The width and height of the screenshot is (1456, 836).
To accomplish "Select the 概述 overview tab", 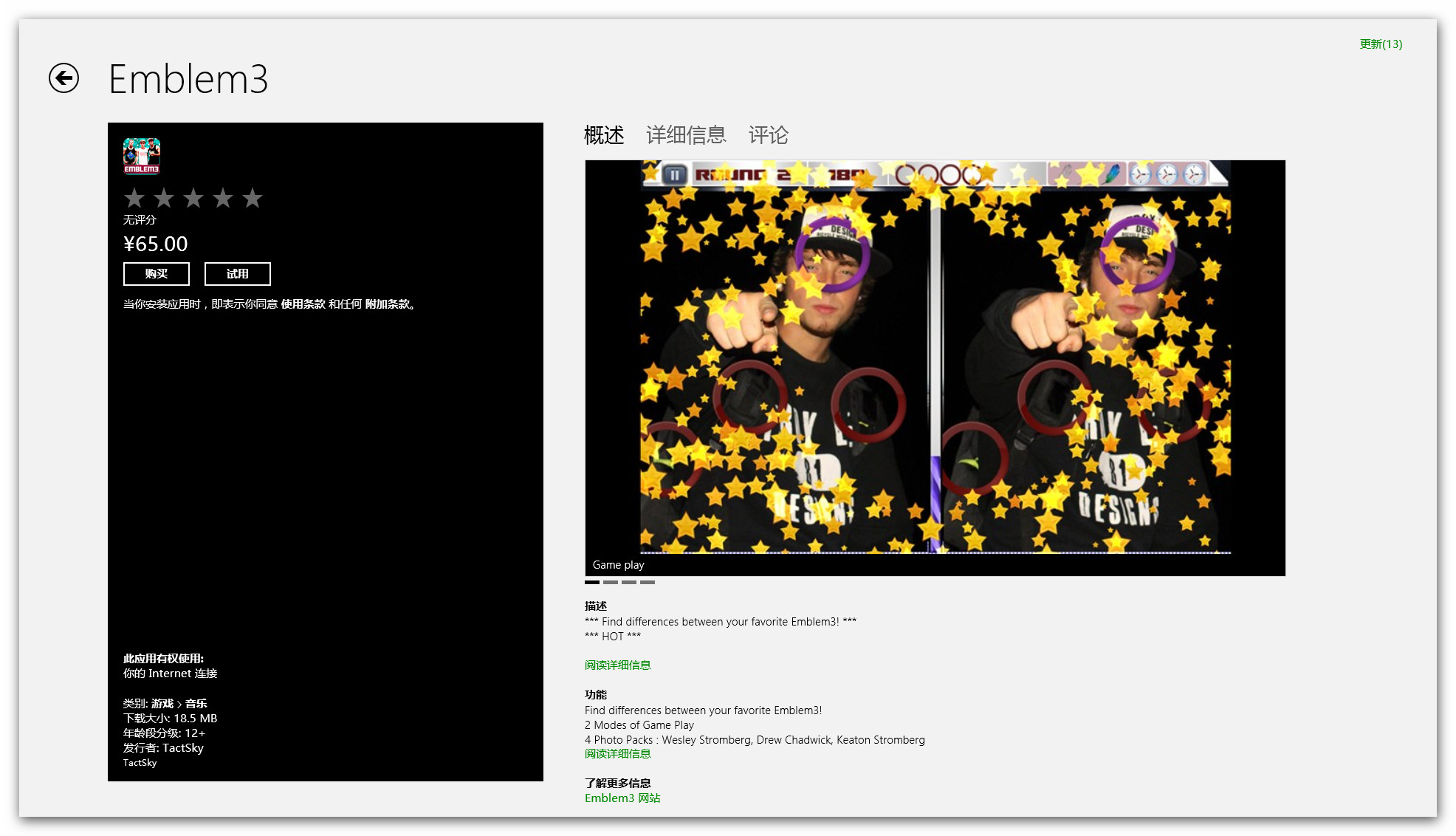I will [604, 135].
